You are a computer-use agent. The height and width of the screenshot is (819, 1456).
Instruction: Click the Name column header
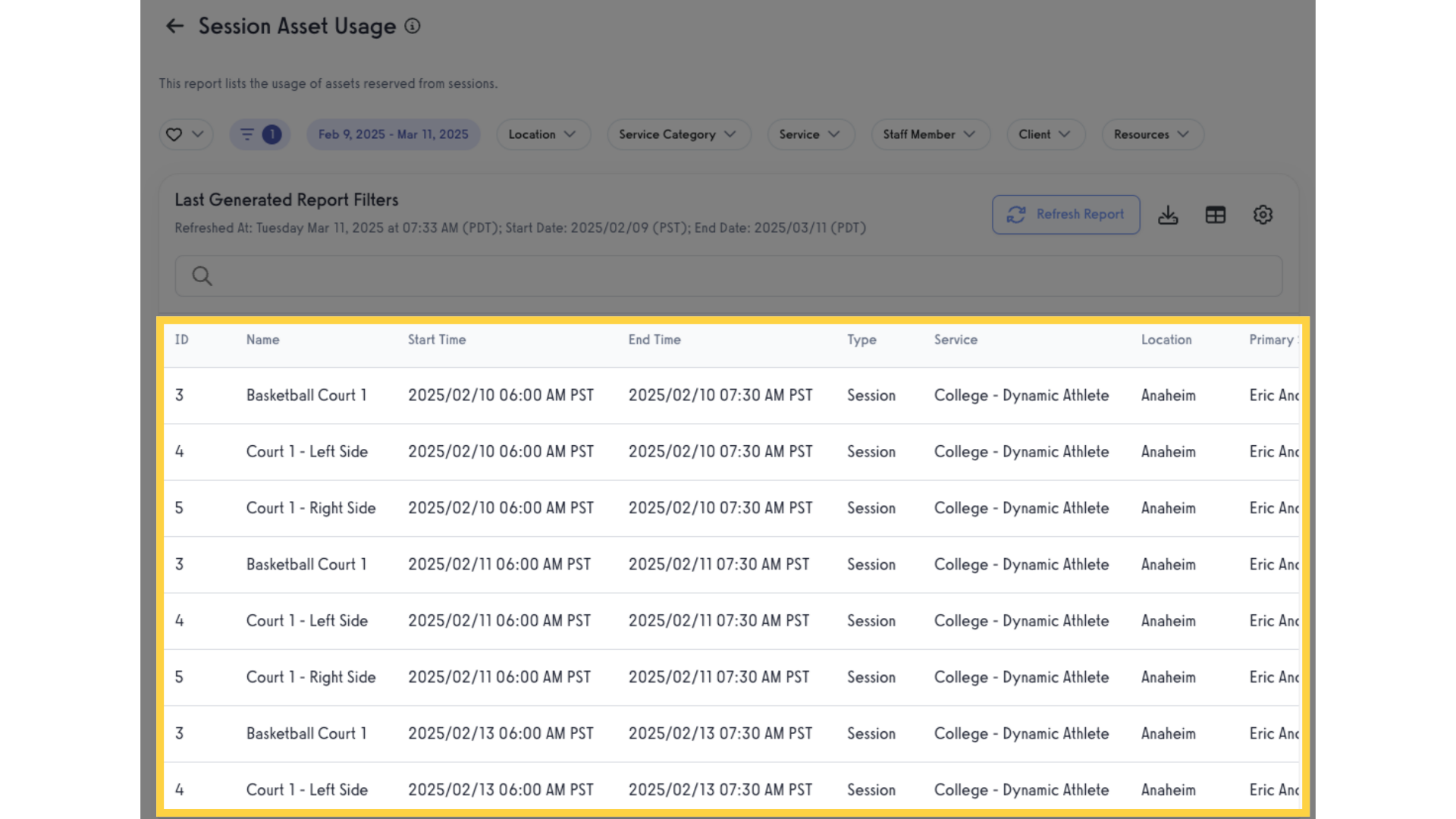click(x=262, y=340)
